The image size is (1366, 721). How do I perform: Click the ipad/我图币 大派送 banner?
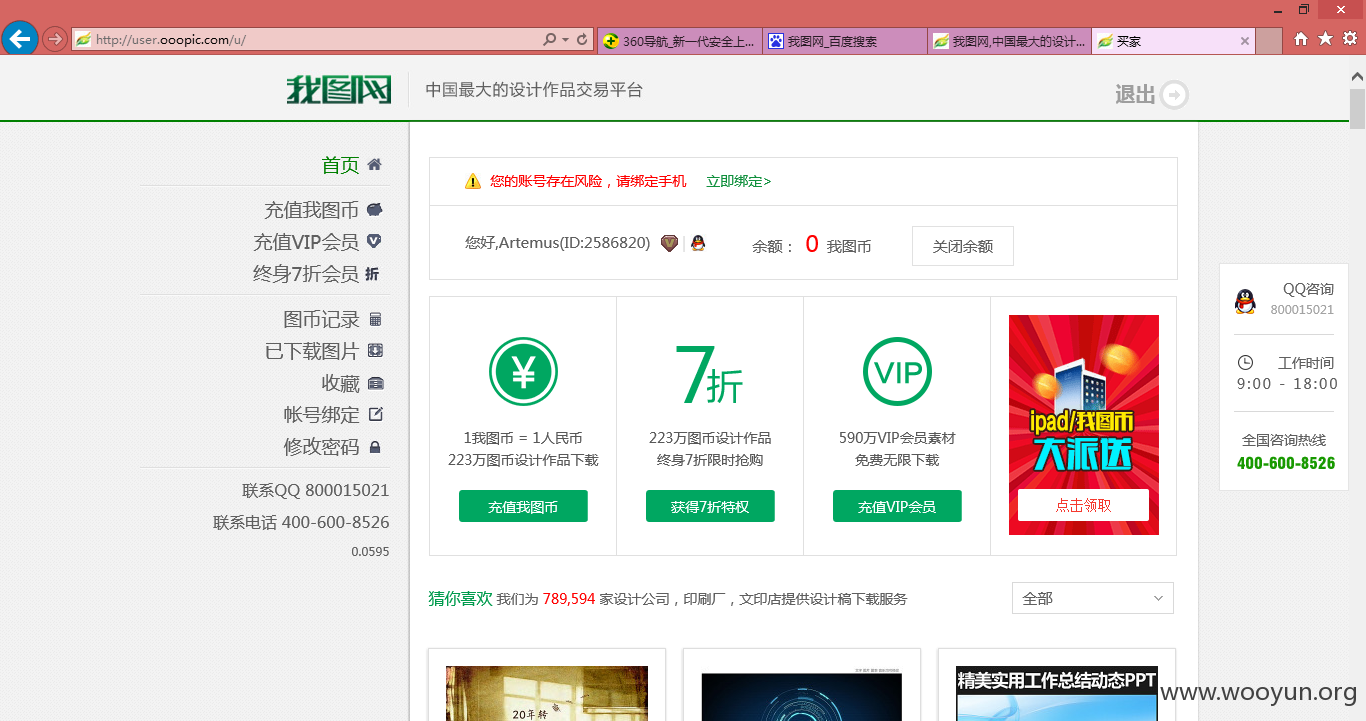coord(1084,425)
